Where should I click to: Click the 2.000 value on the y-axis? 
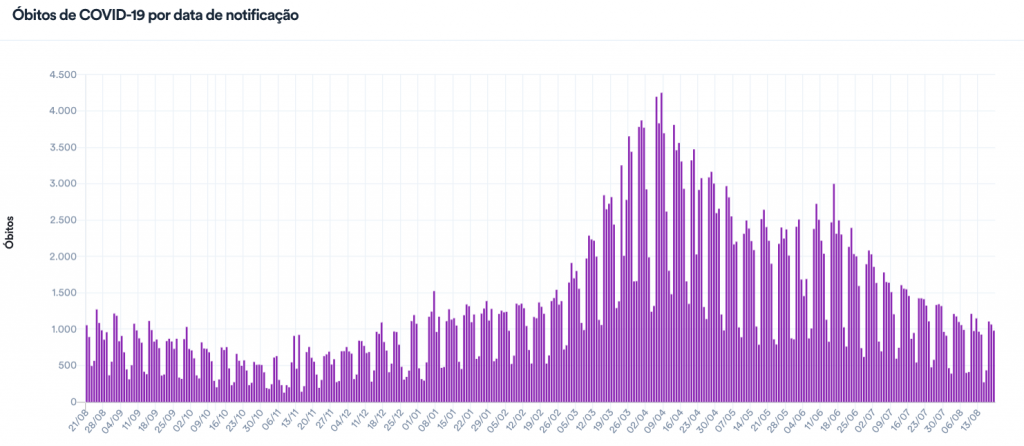[63, 257]
